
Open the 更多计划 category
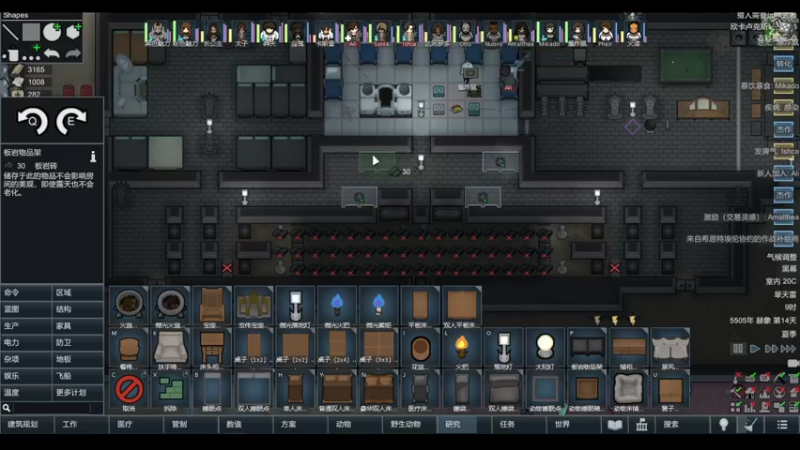pyautogui.click(x=78, y=392)
